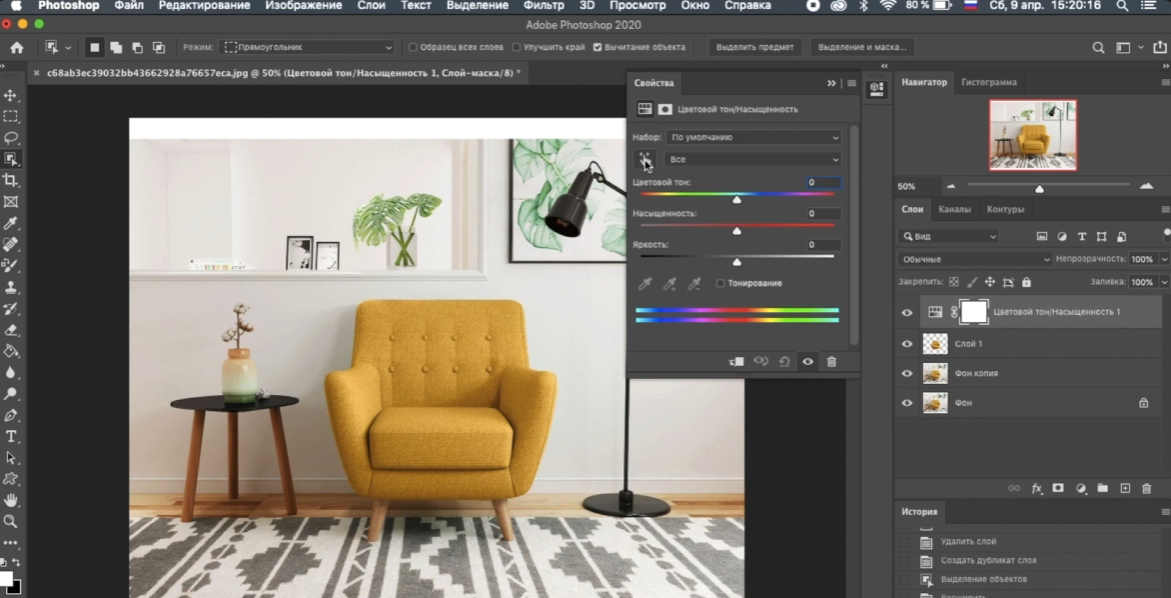The image size is (1171, 598).
Task: Click the add layer style fx icon
Action: 1037,488
